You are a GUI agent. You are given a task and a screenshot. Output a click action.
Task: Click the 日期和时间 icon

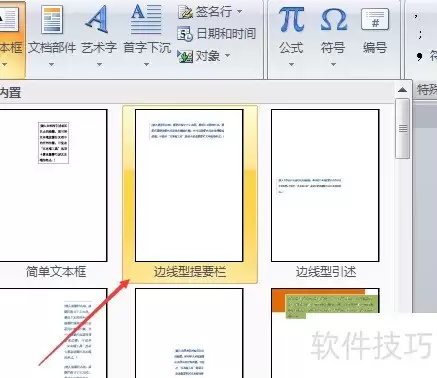coord(185,34)
